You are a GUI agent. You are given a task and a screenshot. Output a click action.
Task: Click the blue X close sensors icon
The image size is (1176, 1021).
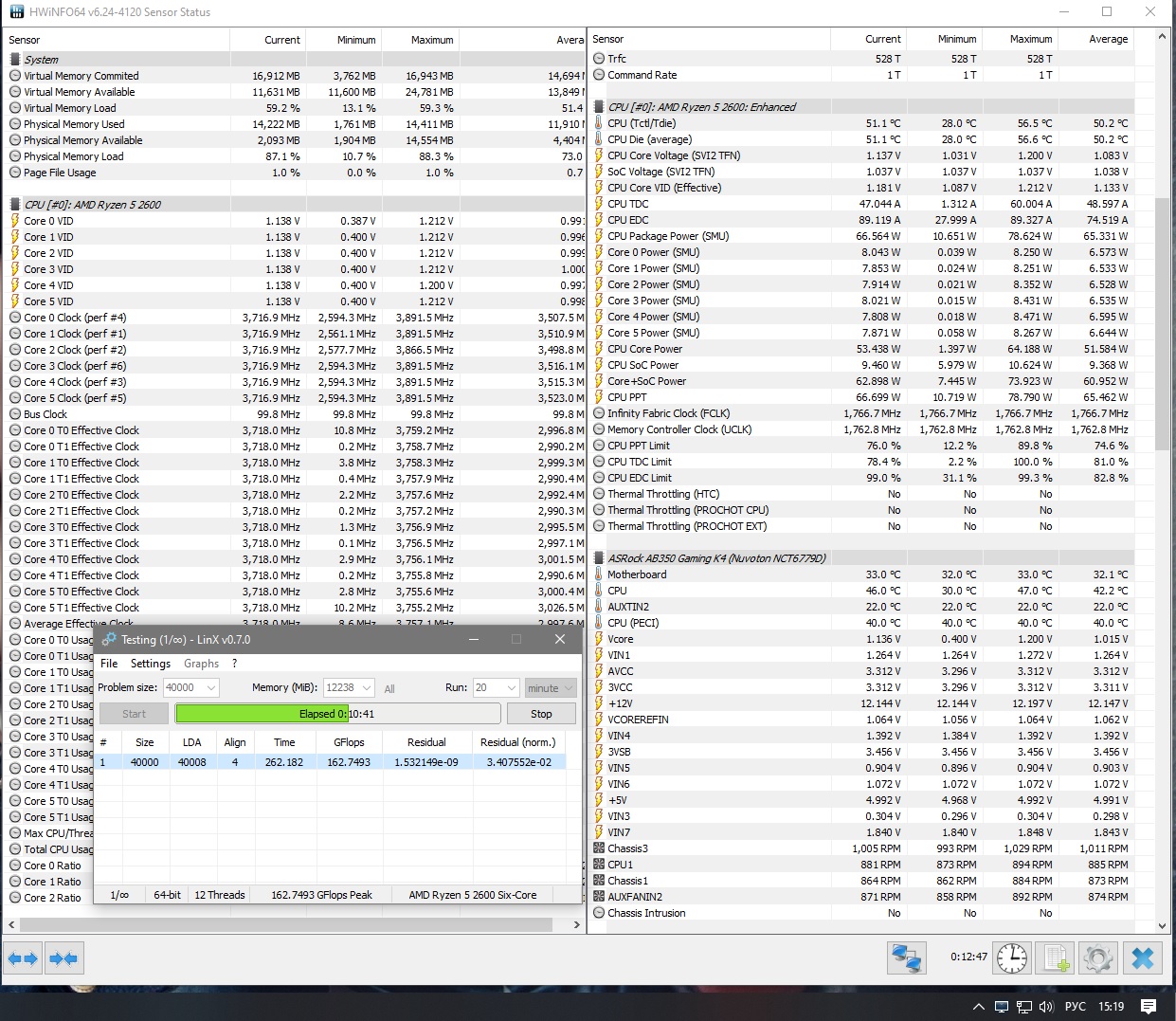click(1143, 958)
